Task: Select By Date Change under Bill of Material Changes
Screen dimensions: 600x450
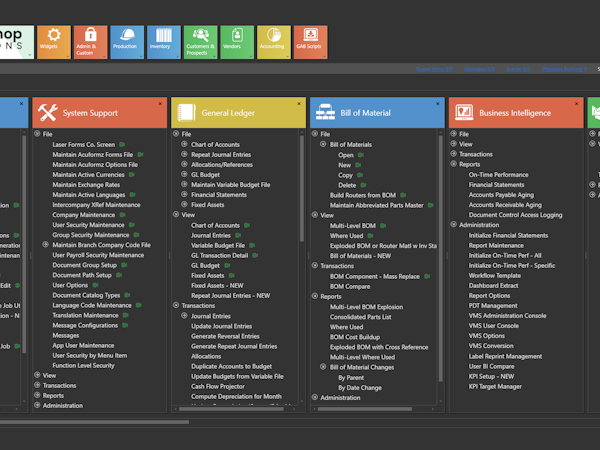Action: click(x=360, y=388)
